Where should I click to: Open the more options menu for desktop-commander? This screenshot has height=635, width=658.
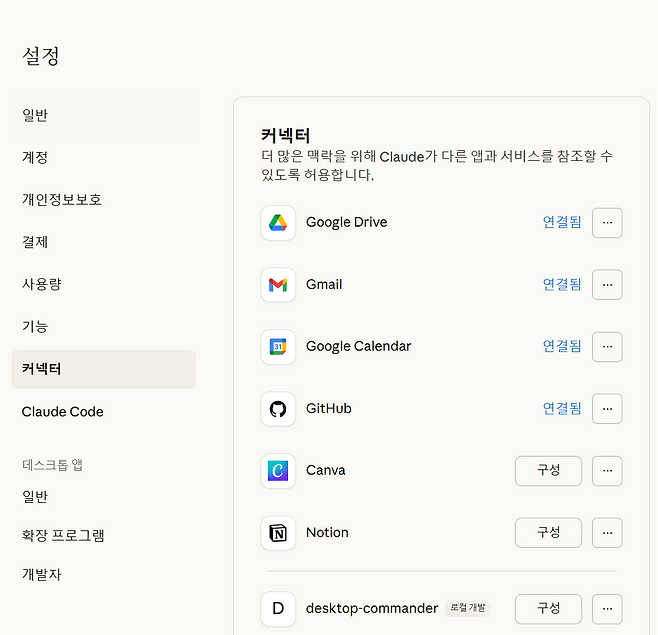click(607, 609)
